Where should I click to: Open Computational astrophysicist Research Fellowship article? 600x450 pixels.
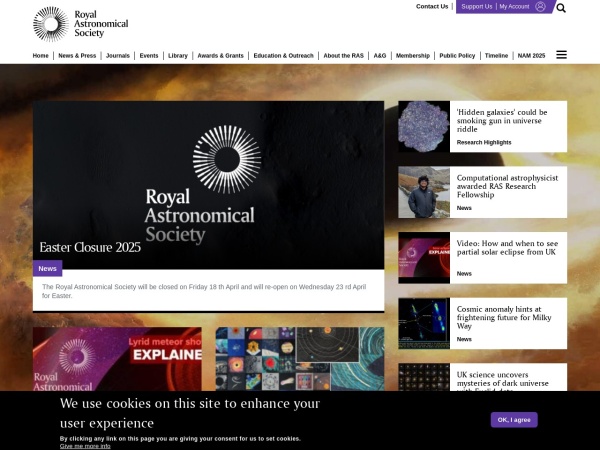[x=507, y=186]
